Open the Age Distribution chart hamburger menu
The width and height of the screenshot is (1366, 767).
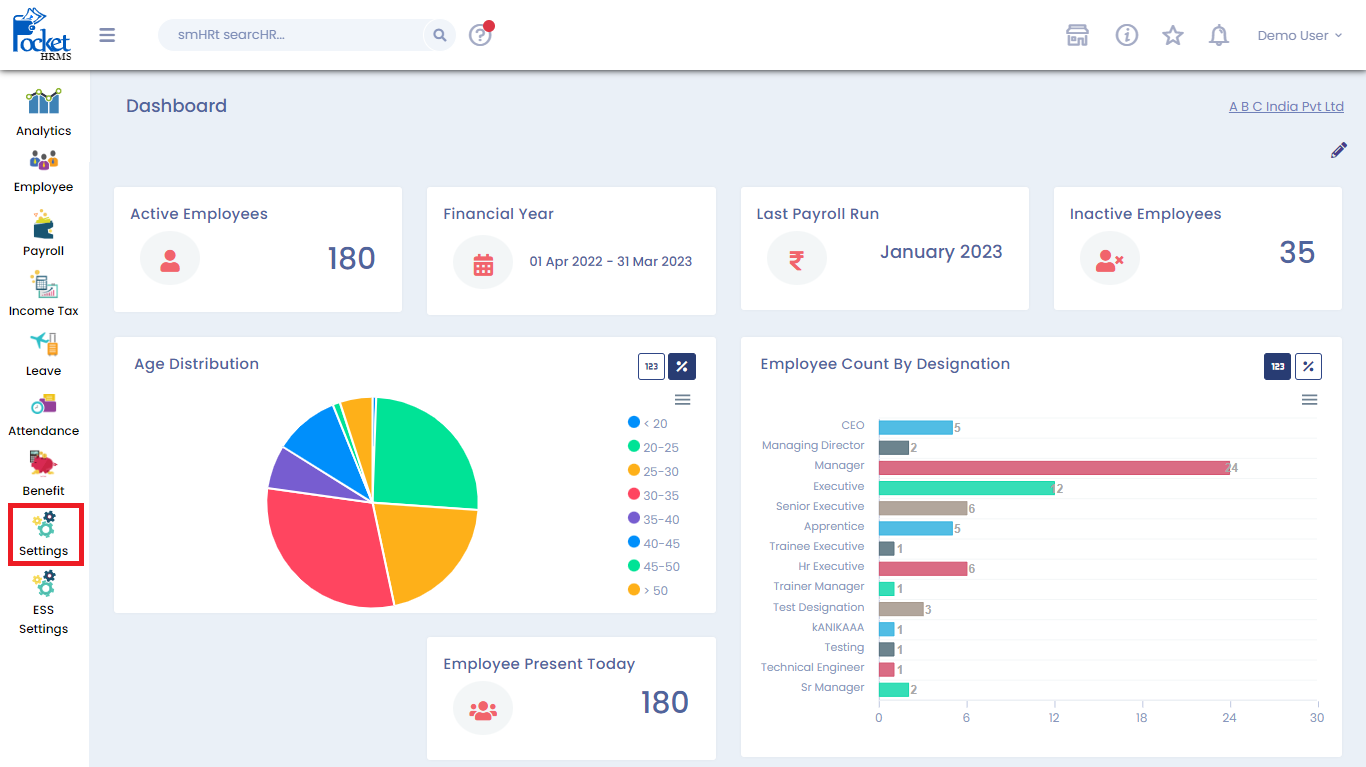pyautogui.click(x=682, y=400)
